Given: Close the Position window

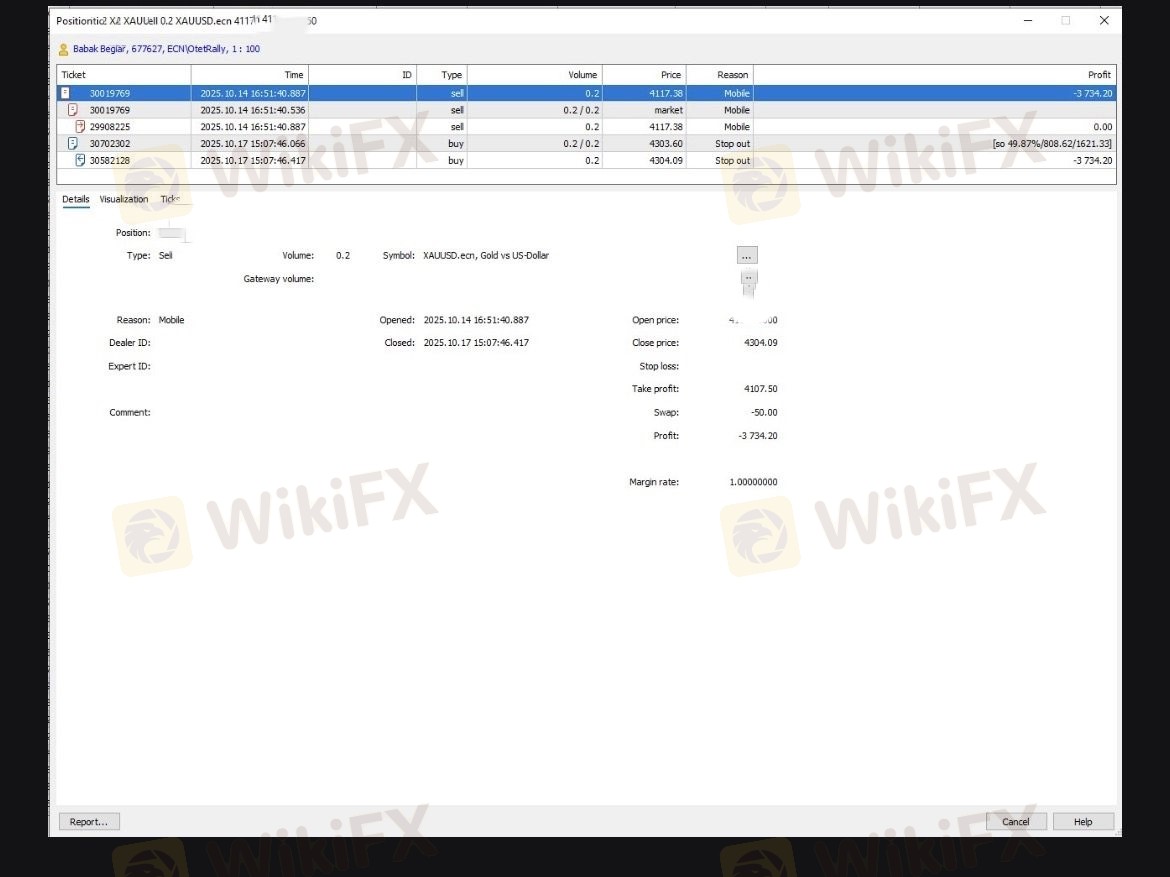Looking at the screenshot, I should click(1104, 20).
